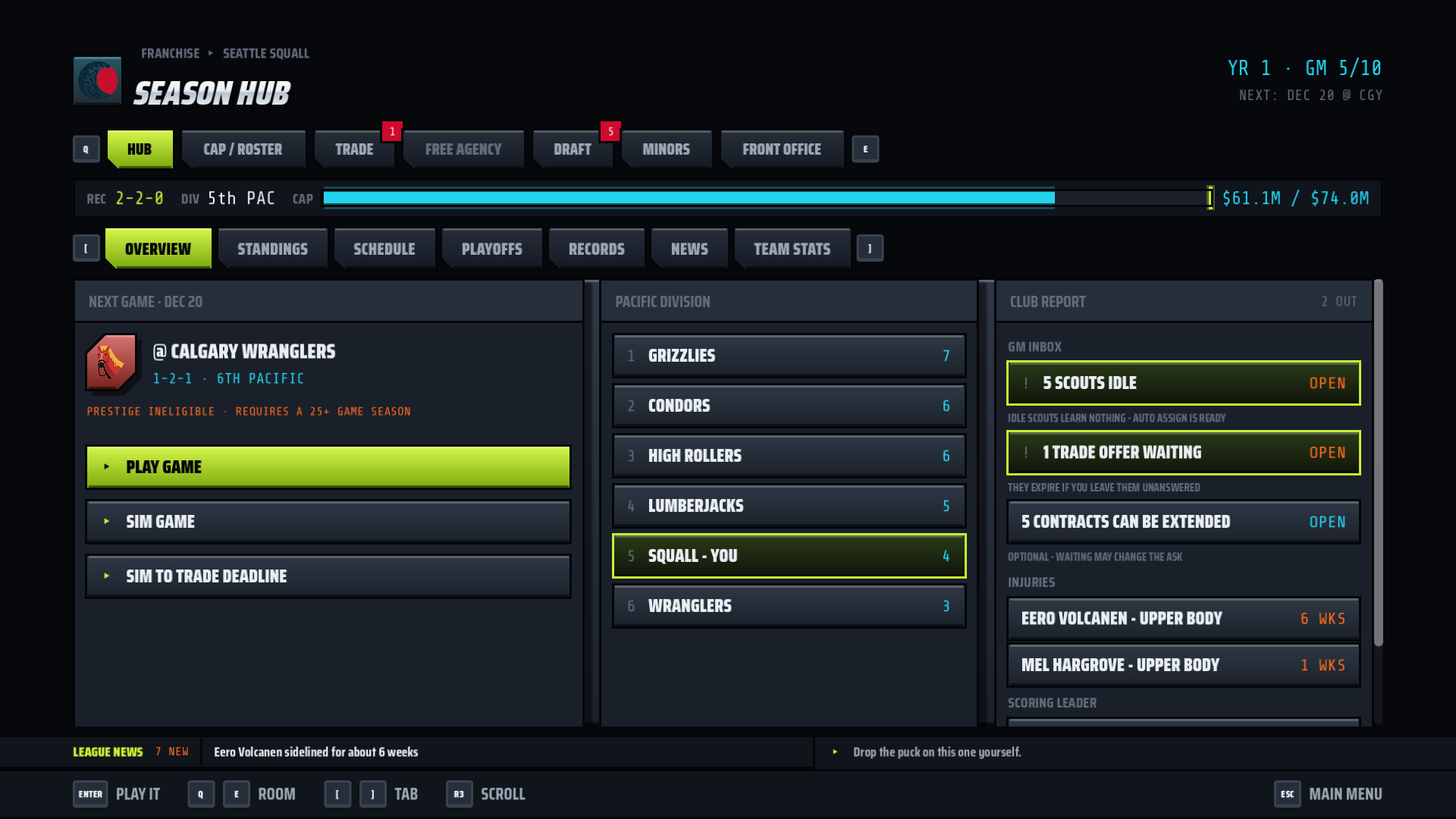Open the 1 Trade Offer Waiting item

pos(1183,453)
